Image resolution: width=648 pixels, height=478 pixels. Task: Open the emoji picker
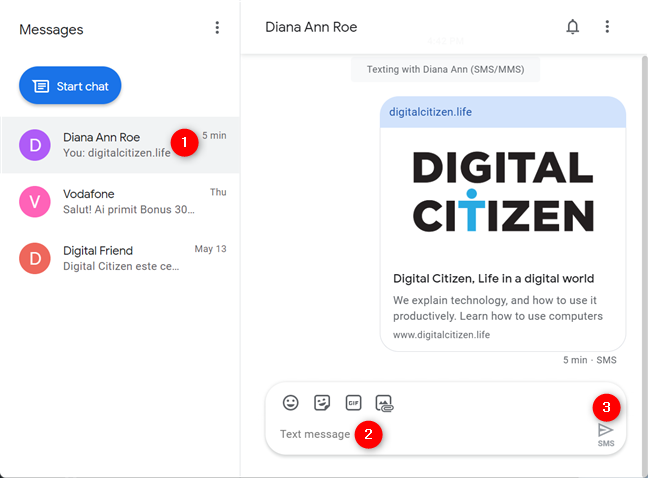coord(291,402)
